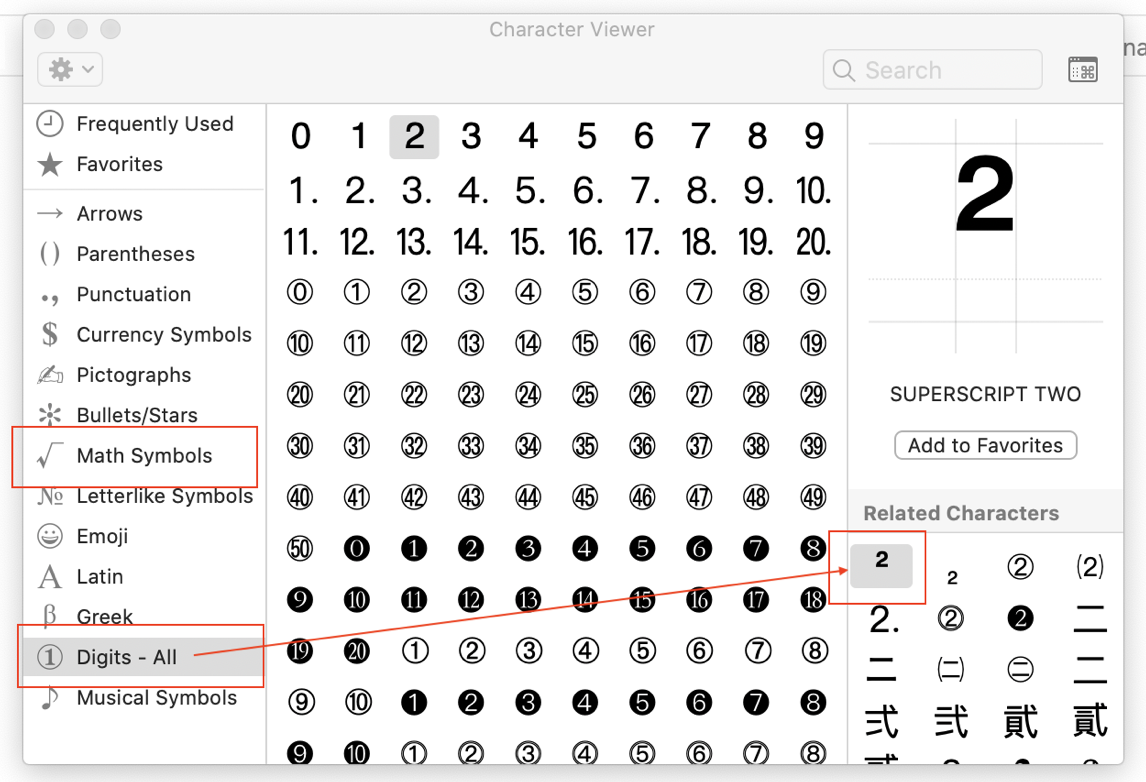Select parenthesized (2) in Related Characters

(1090, 566)
